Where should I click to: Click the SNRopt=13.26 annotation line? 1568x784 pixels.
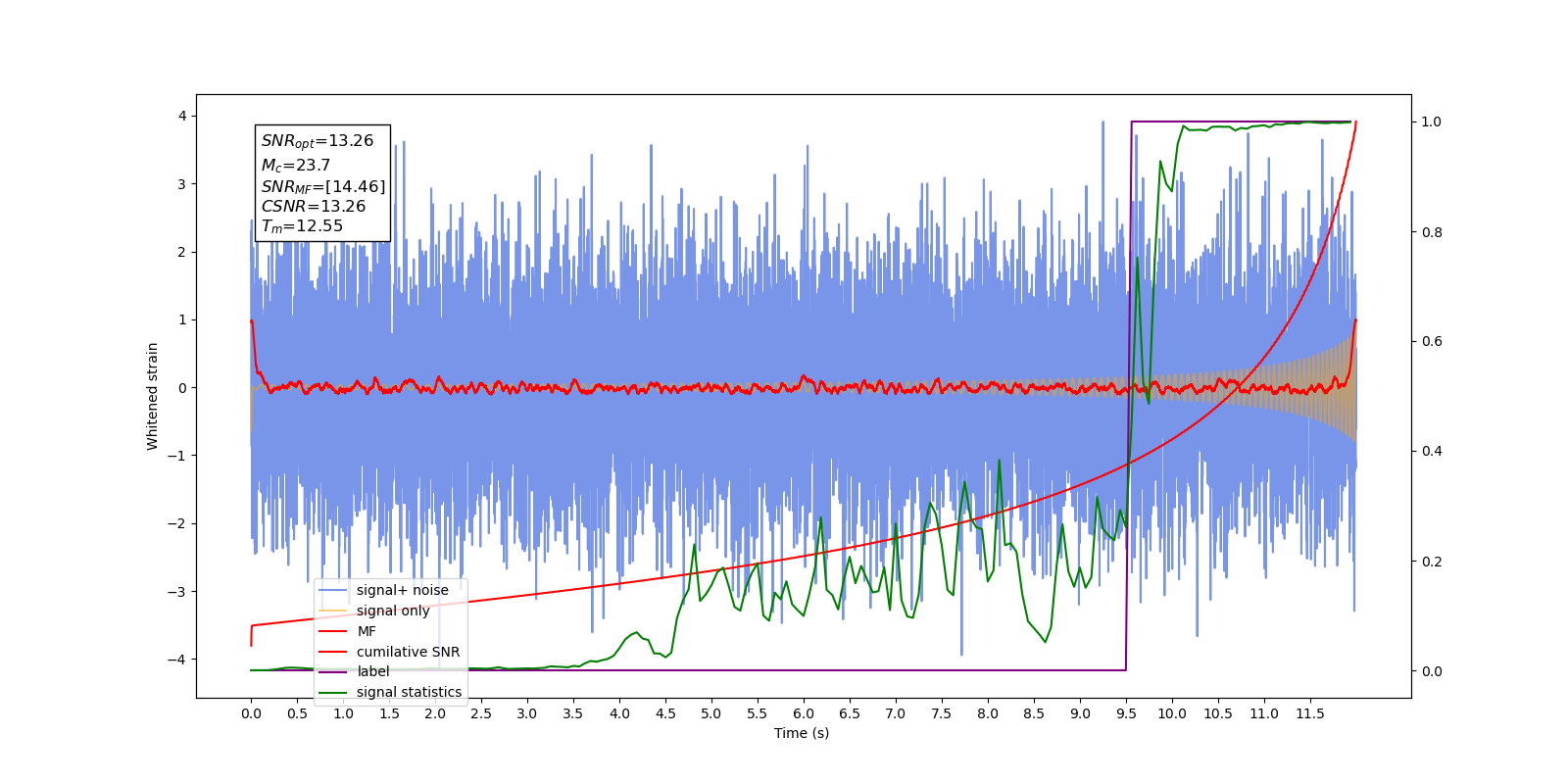(318, 141)
